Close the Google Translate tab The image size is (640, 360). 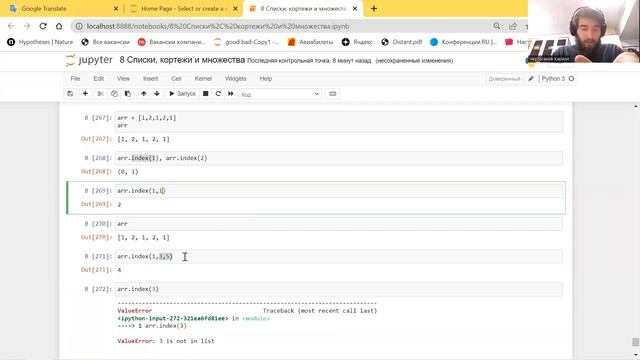pos(116,9)
